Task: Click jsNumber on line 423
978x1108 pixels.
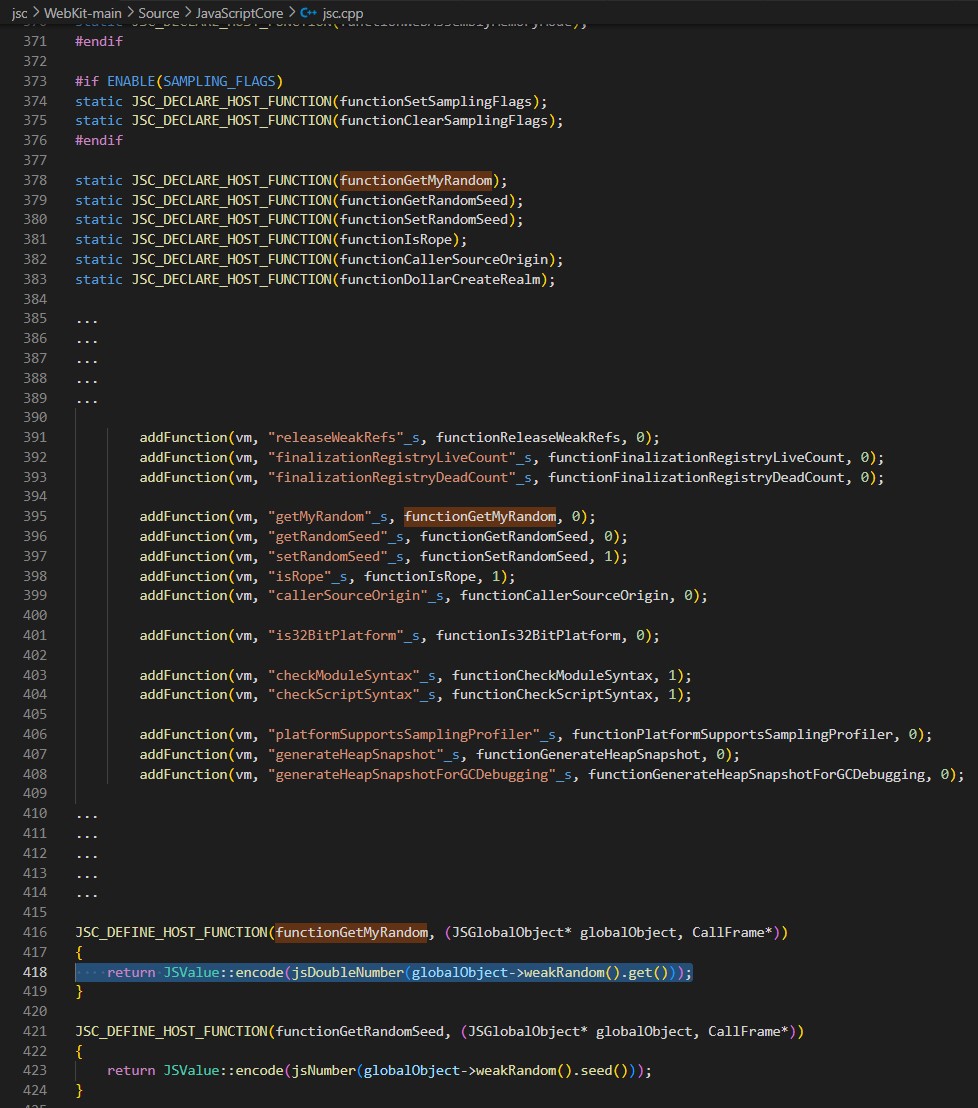Action: click(x=324, y=1071)
